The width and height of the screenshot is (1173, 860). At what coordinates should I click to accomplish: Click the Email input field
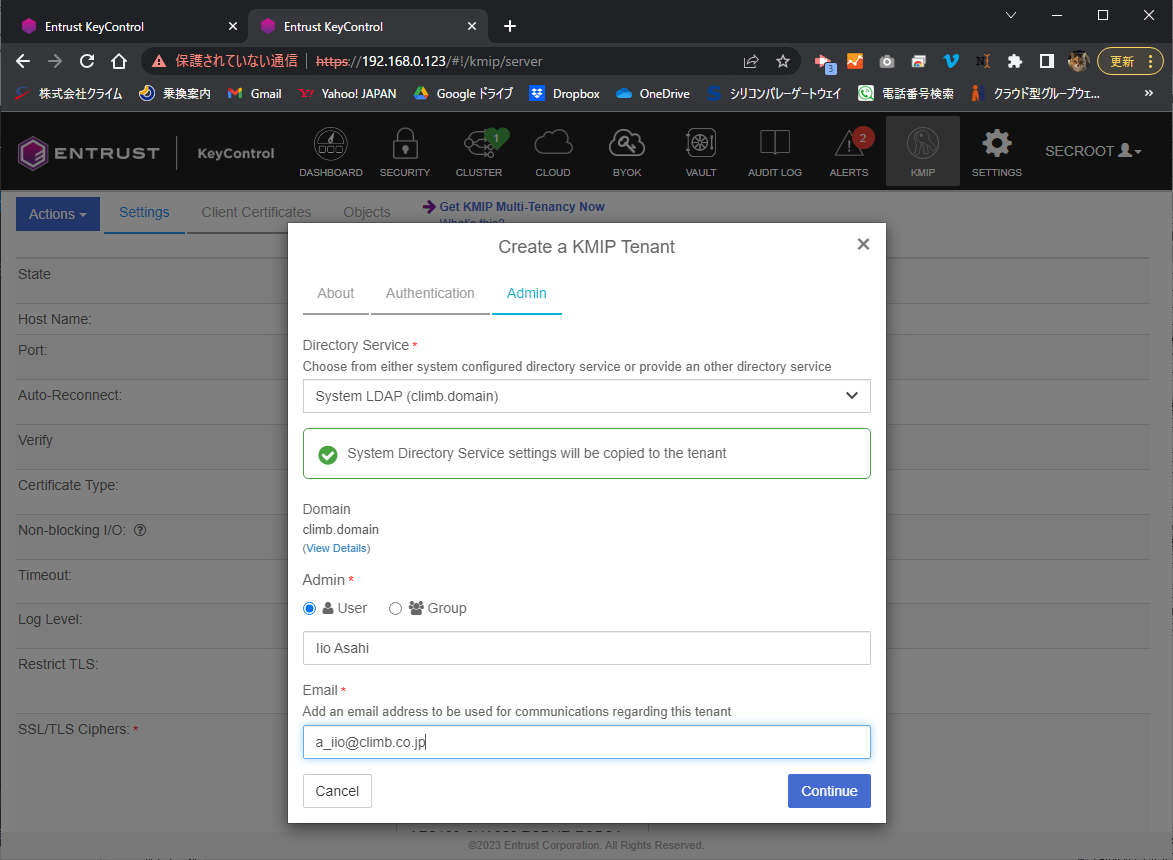586,742
